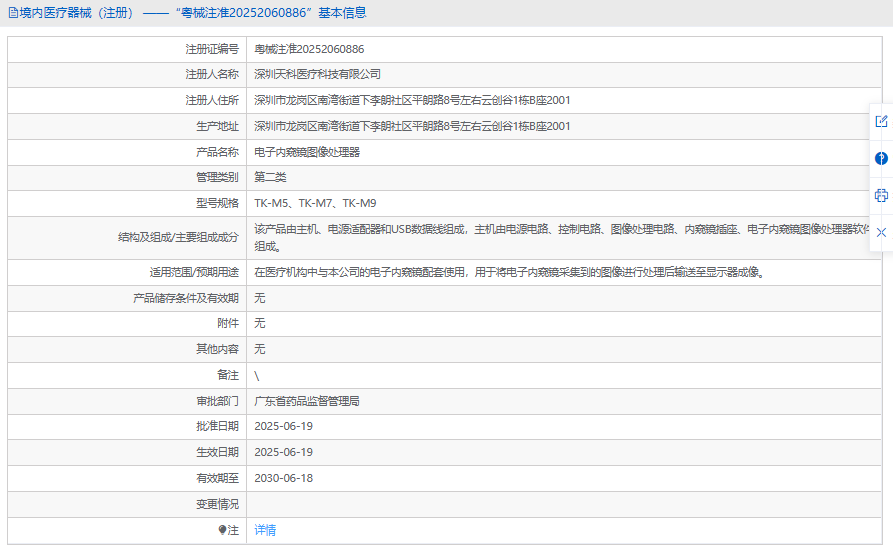The width and height of the screenshot is (893, 550).
Task: Click registrant name 深圳天科医疗科技有限公司
Action: click(317, 74)
